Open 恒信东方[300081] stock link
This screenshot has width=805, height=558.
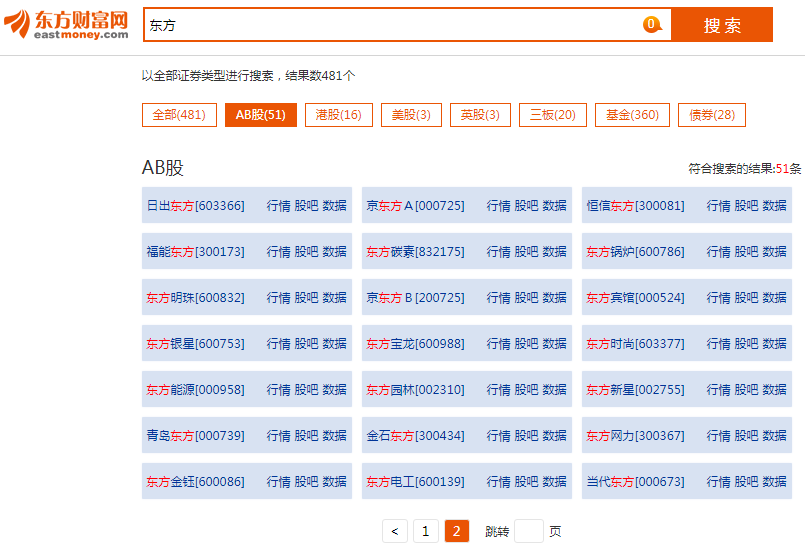pyautogui.click(x=636, y=205)
